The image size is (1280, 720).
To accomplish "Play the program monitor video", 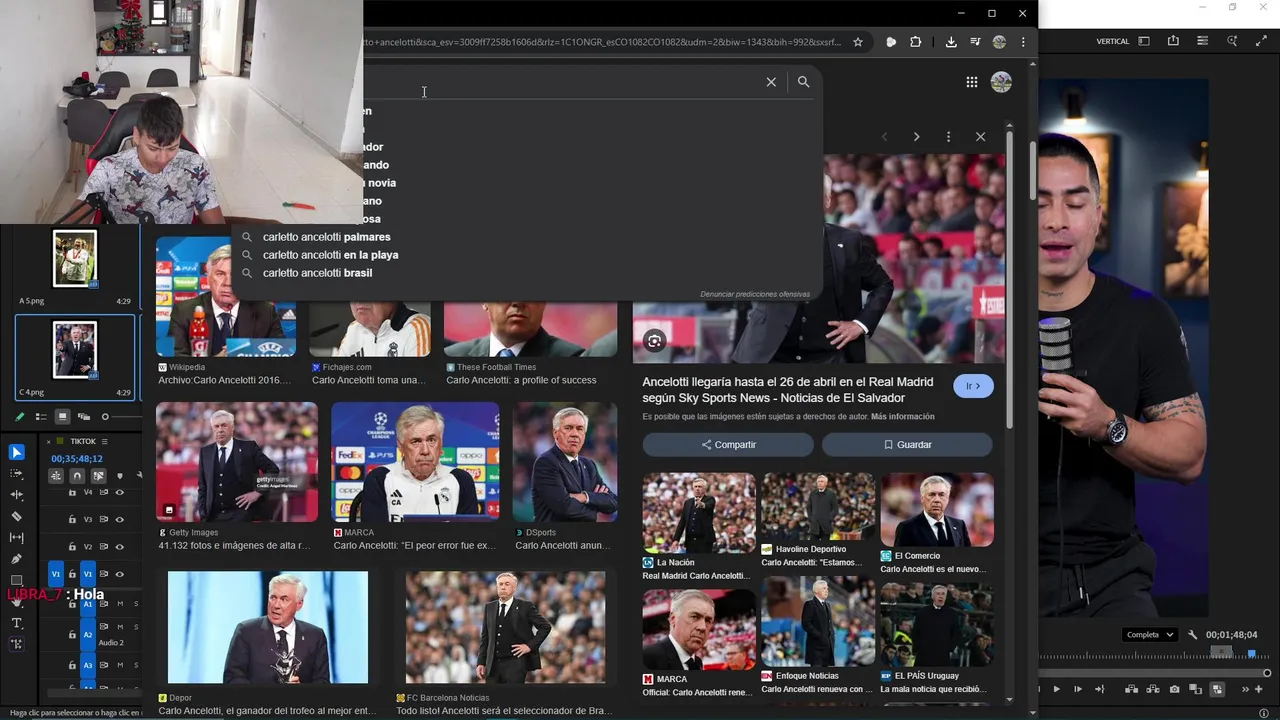I will tap(1056, 689).
